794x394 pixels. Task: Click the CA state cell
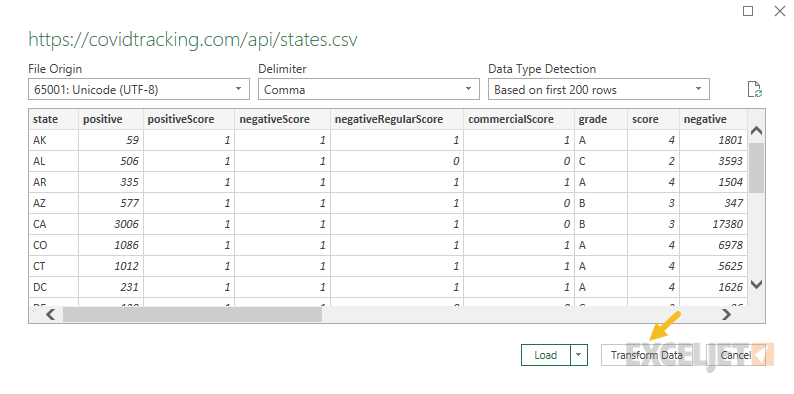pyautogui.click(x=54, y=224)
